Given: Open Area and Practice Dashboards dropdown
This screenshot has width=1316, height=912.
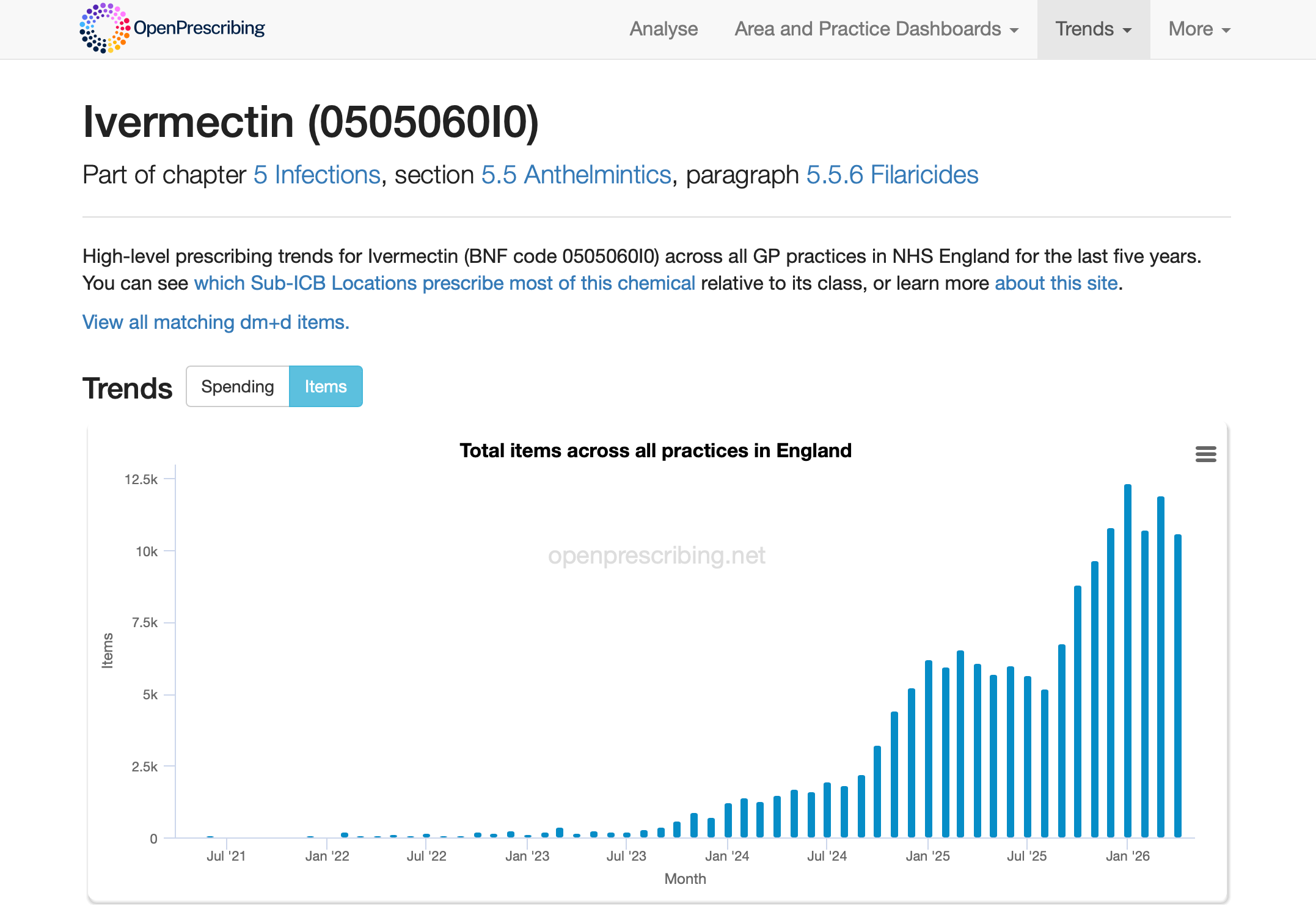Looking at the screenshot, I should point(877,29).
